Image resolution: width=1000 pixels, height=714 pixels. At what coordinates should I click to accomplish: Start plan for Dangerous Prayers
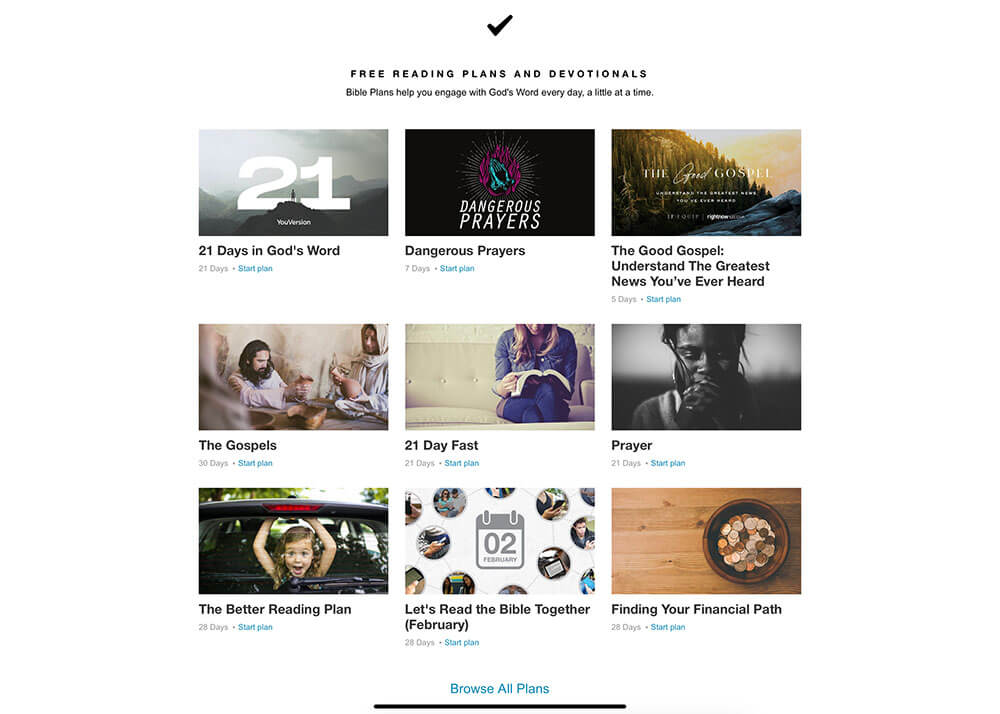(457, 268)
